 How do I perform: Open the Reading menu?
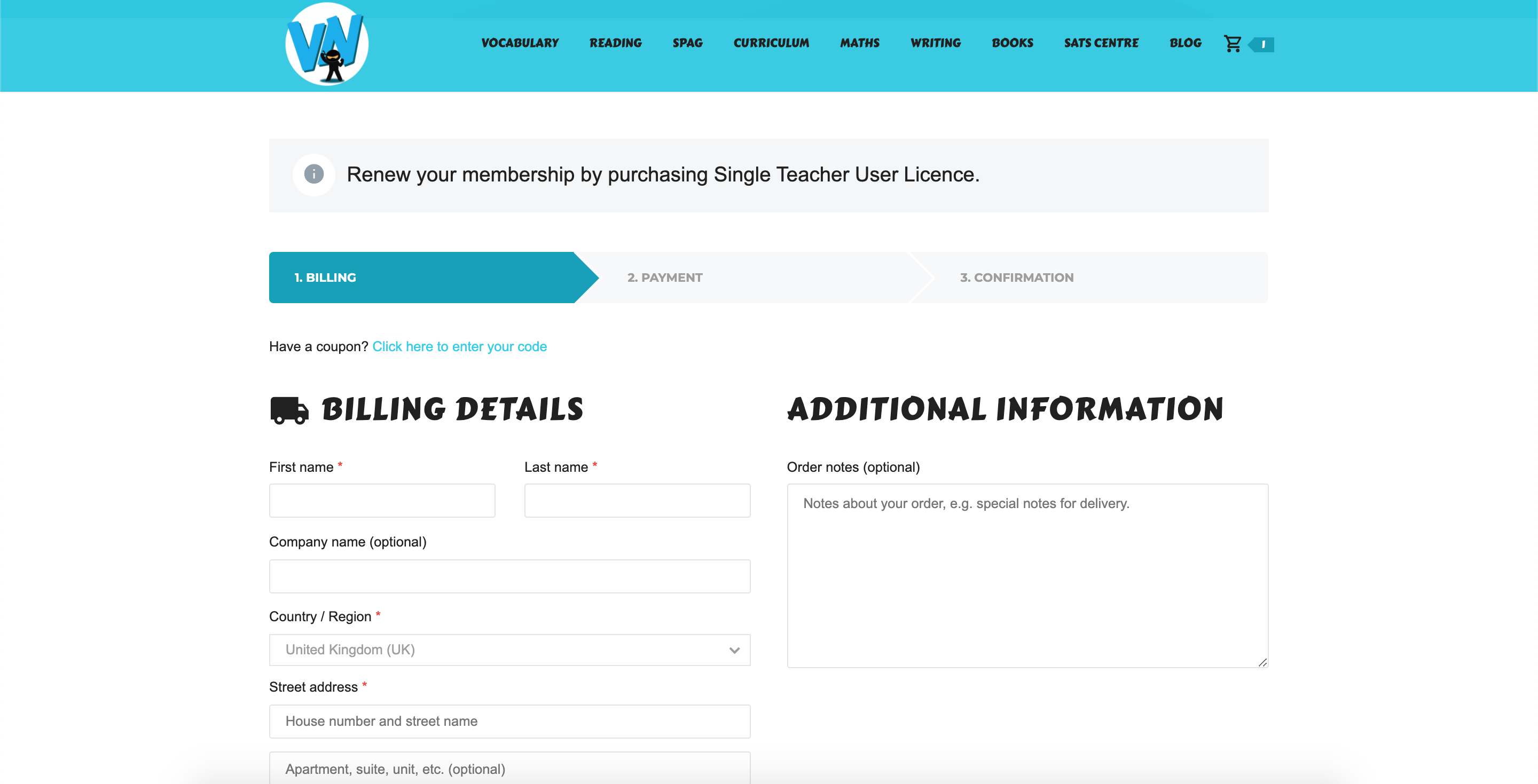coord(615,43)
